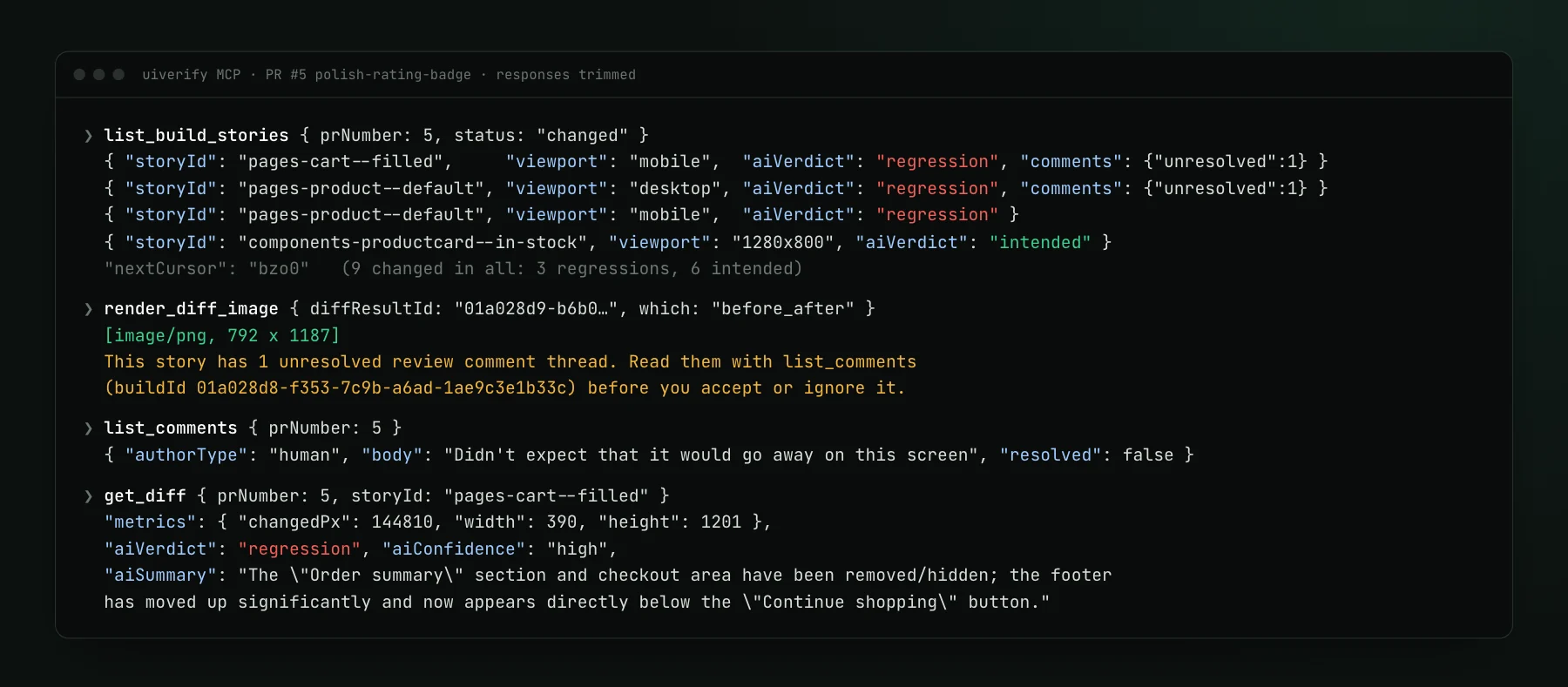Click the "[image/png, 792 x 1187]" output
Viewport: 1568px width, 687px height.
coord(222,336)
